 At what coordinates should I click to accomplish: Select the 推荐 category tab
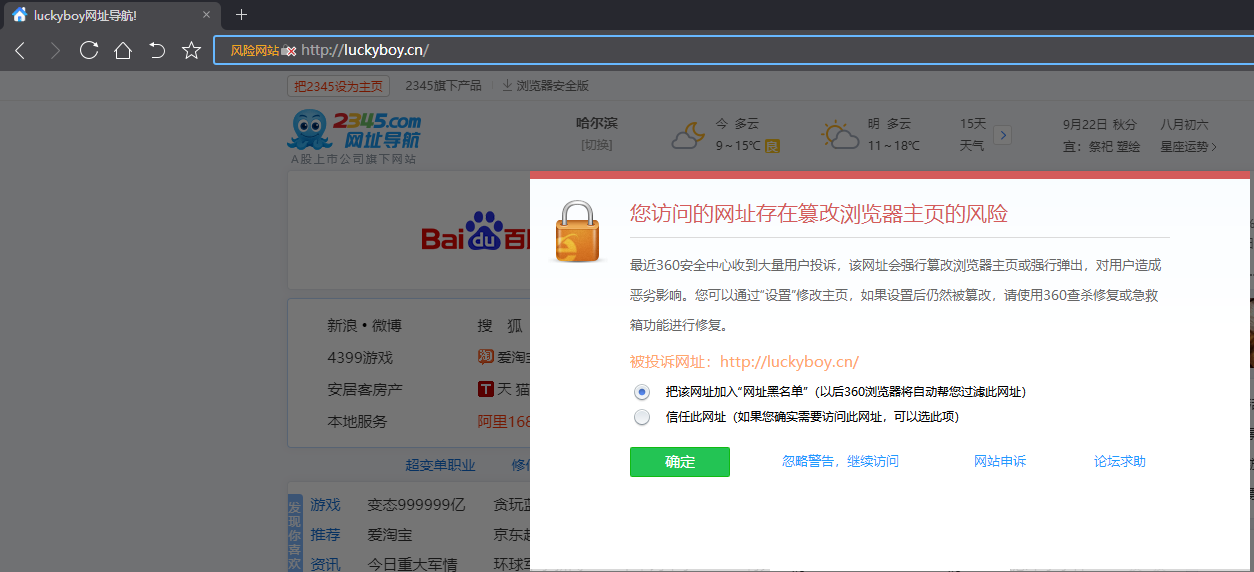pyautogui.click(x=325, y=535)
